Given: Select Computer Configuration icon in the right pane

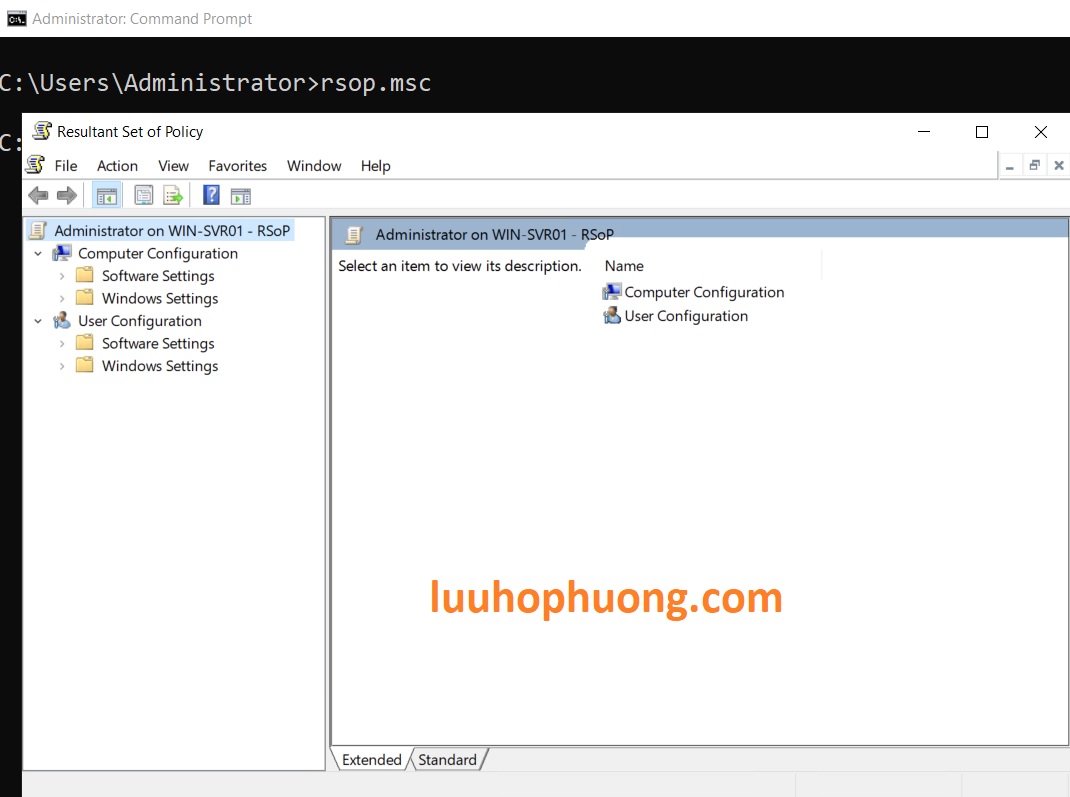Looking at the screenshot, I should pos(612,292).
